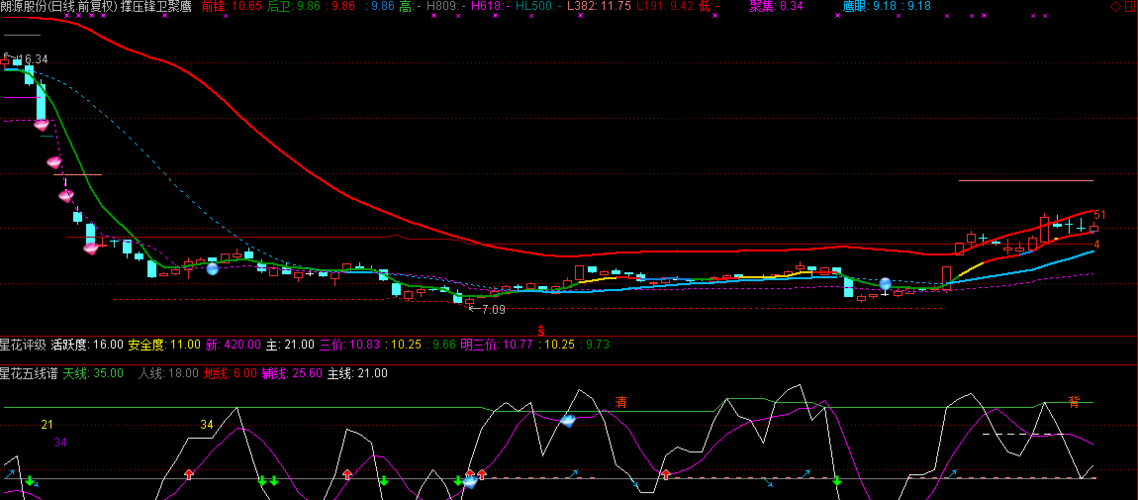The width and height of the screenshot is (1138, 500).
Task: Click the 三价: 10.83 value
Action: (350, 345)
